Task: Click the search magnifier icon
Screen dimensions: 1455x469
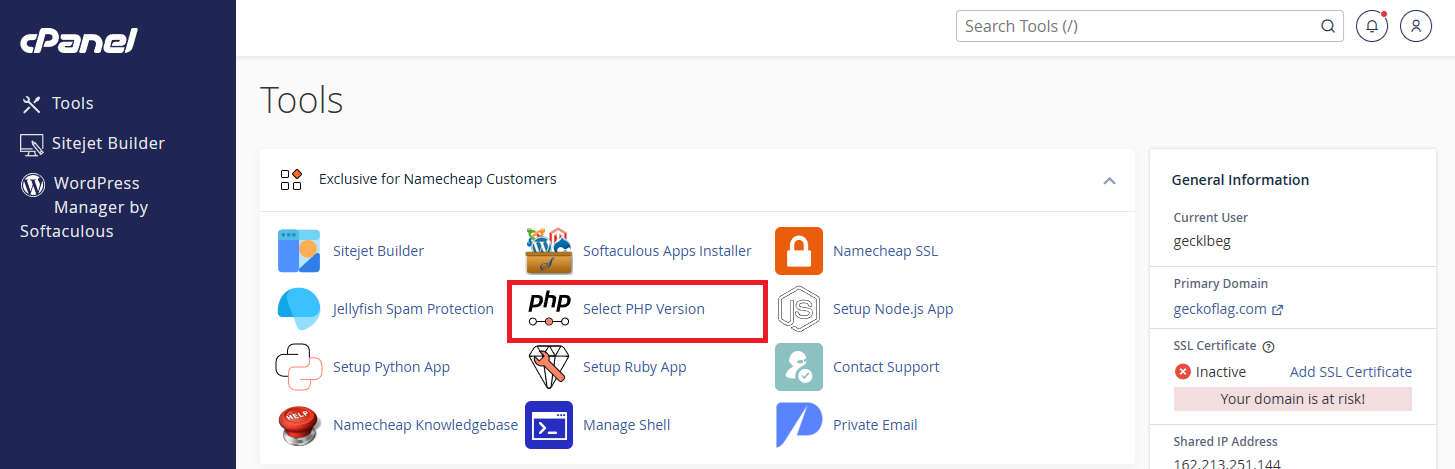Action: click(1328, 26)
